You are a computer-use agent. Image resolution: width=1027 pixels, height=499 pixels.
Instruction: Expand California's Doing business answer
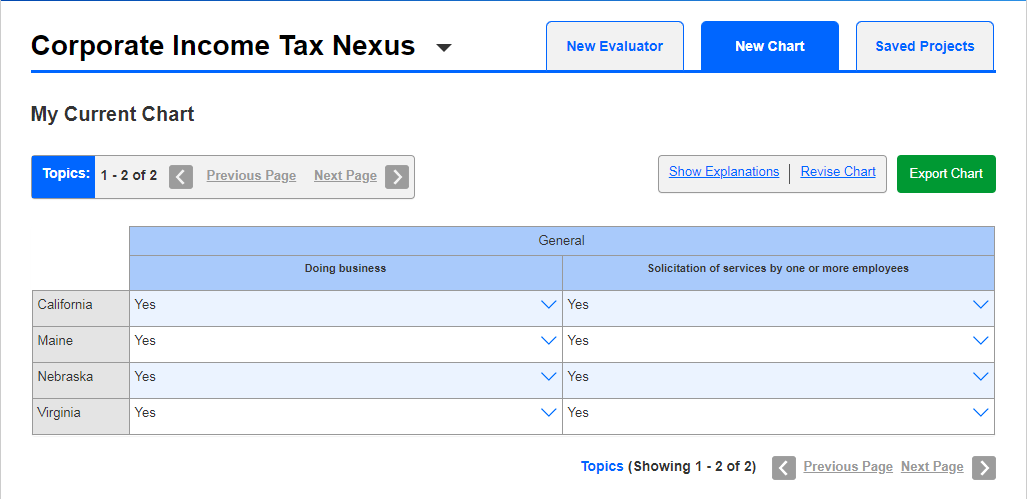point(548,305)
